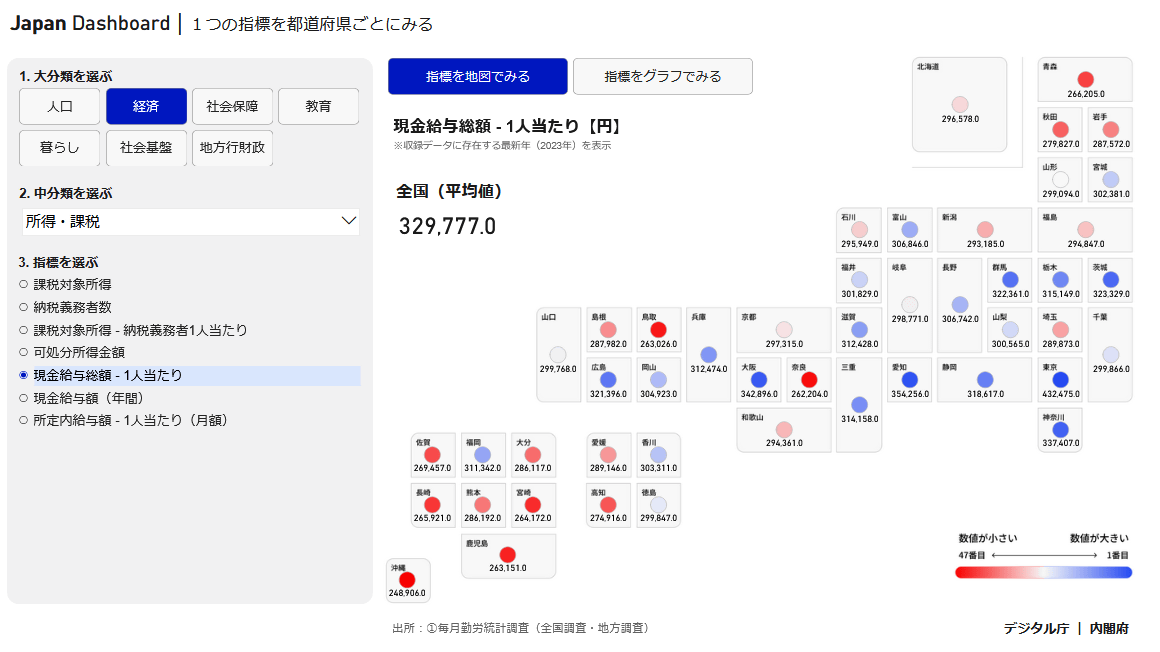Image resolution: width=1160 pixels, height=652 pixels.
Task: Click the 広島 prefecture tile
Action: pos(607,380)
